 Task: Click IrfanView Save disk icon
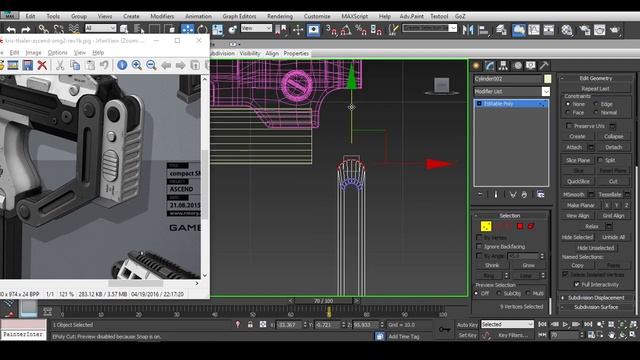[x=28, y=65]
